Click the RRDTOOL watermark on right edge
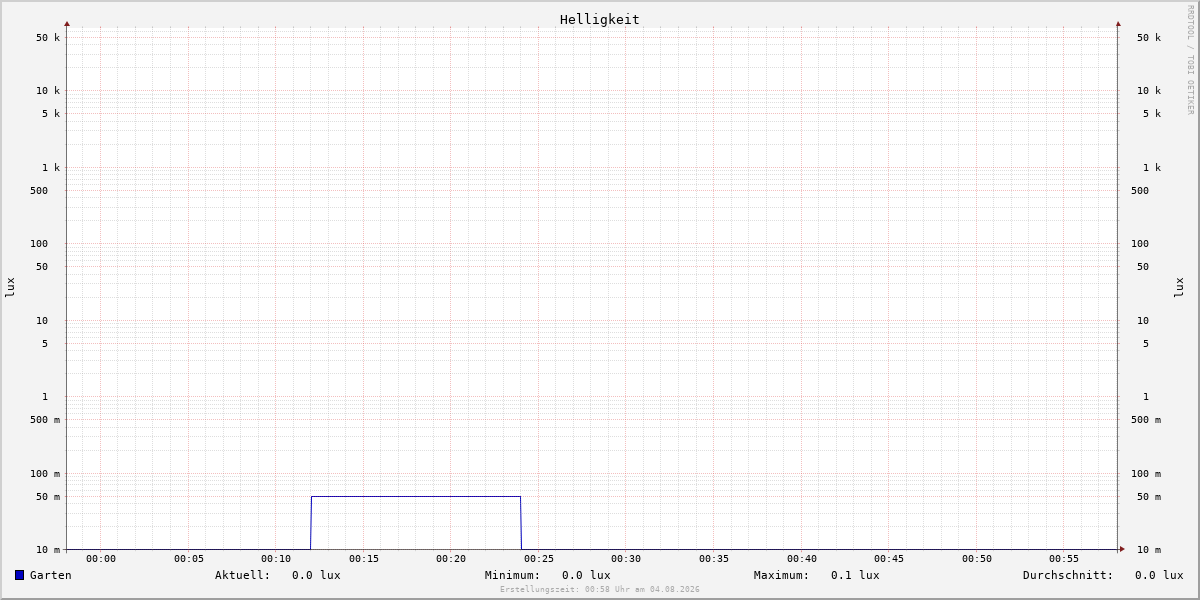 pos(1190,59)
